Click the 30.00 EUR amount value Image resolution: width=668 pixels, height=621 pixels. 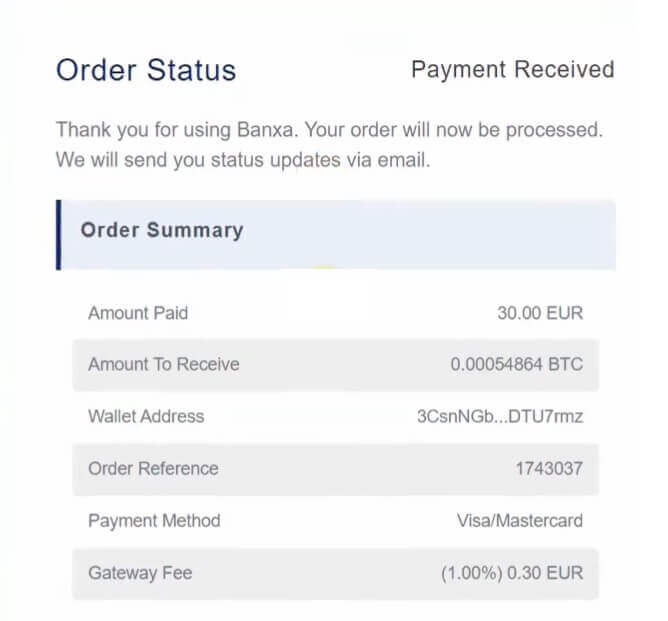pos(540,313)
